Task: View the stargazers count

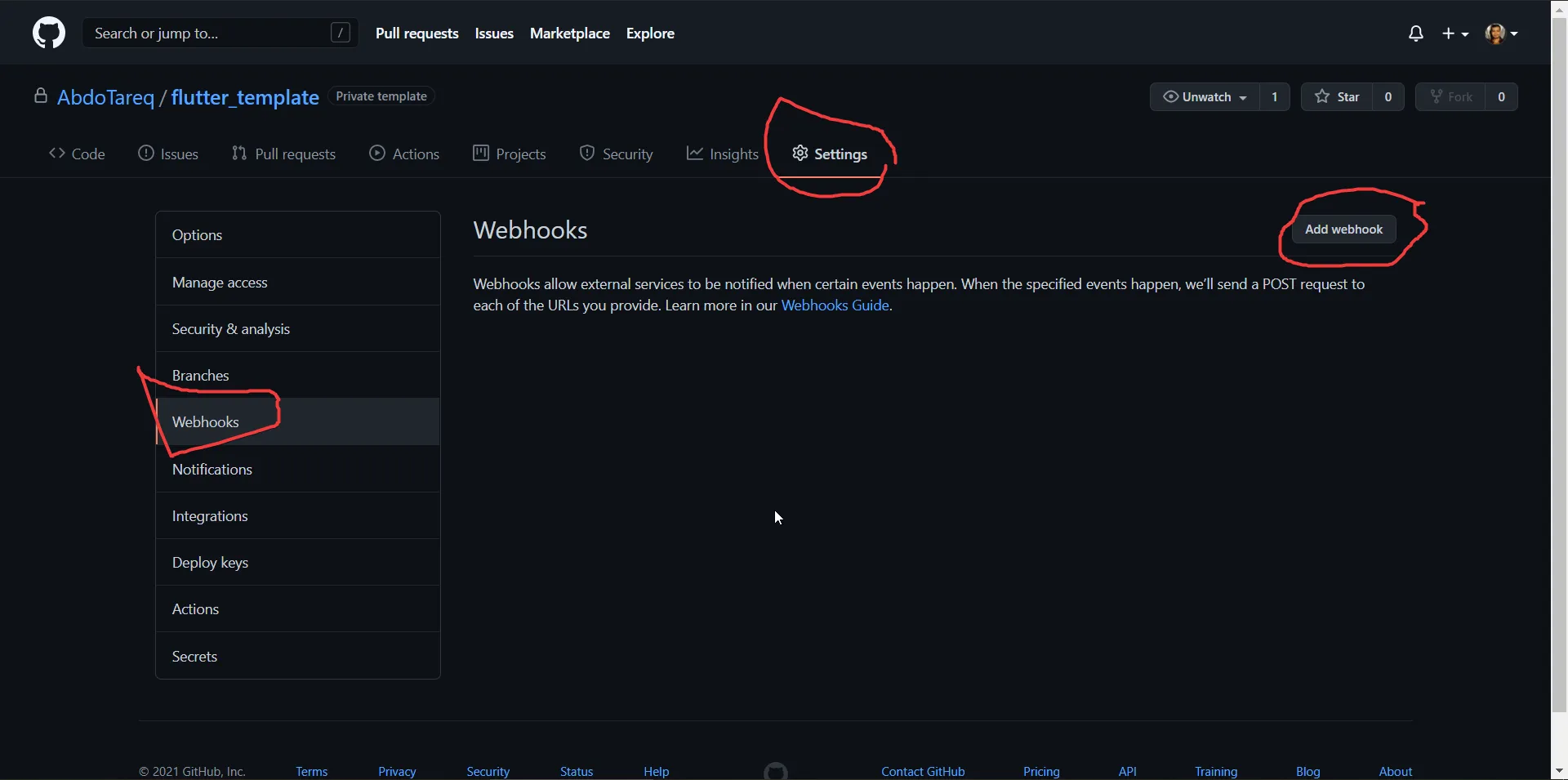Action: pyautogui.click(x=1388, y=96)
